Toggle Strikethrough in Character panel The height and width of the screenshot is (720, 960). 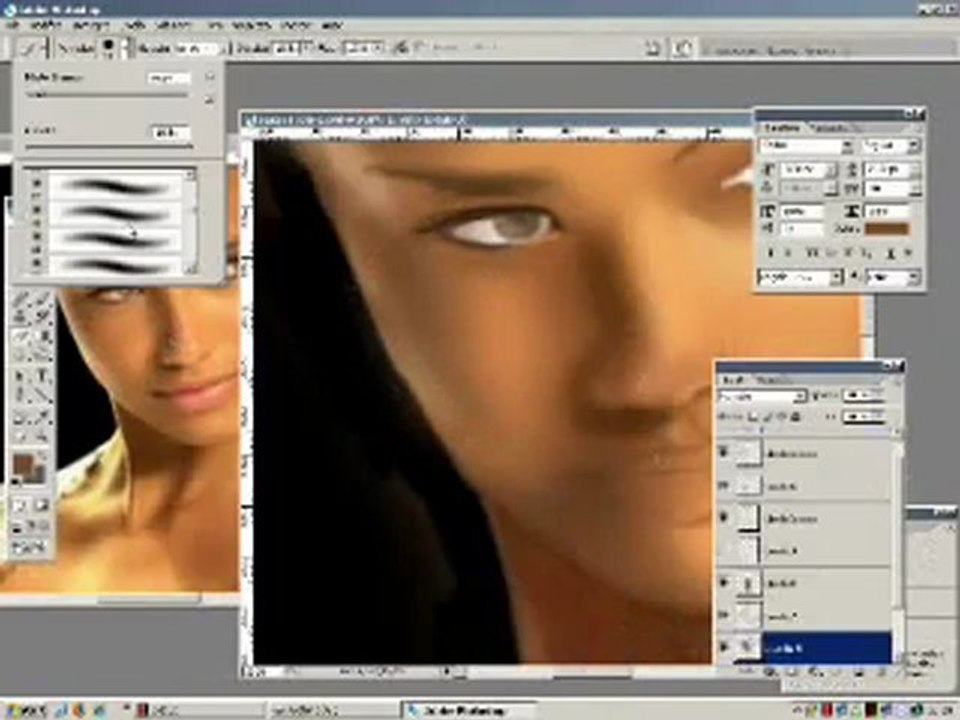point(909,253)
